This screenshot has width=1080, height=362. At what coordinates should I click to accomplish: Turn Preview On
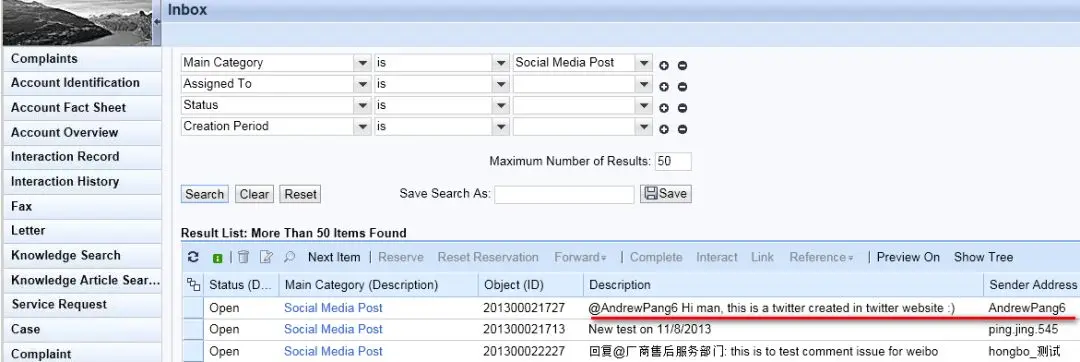908,257
